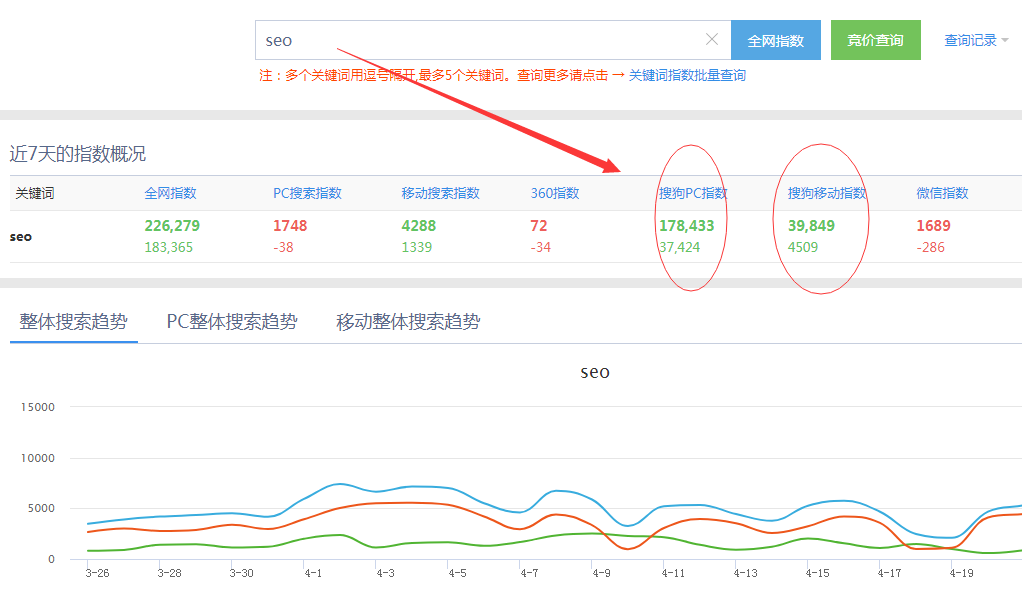
Task: Click the 全网指数 search button
Action: coord(775,40)
